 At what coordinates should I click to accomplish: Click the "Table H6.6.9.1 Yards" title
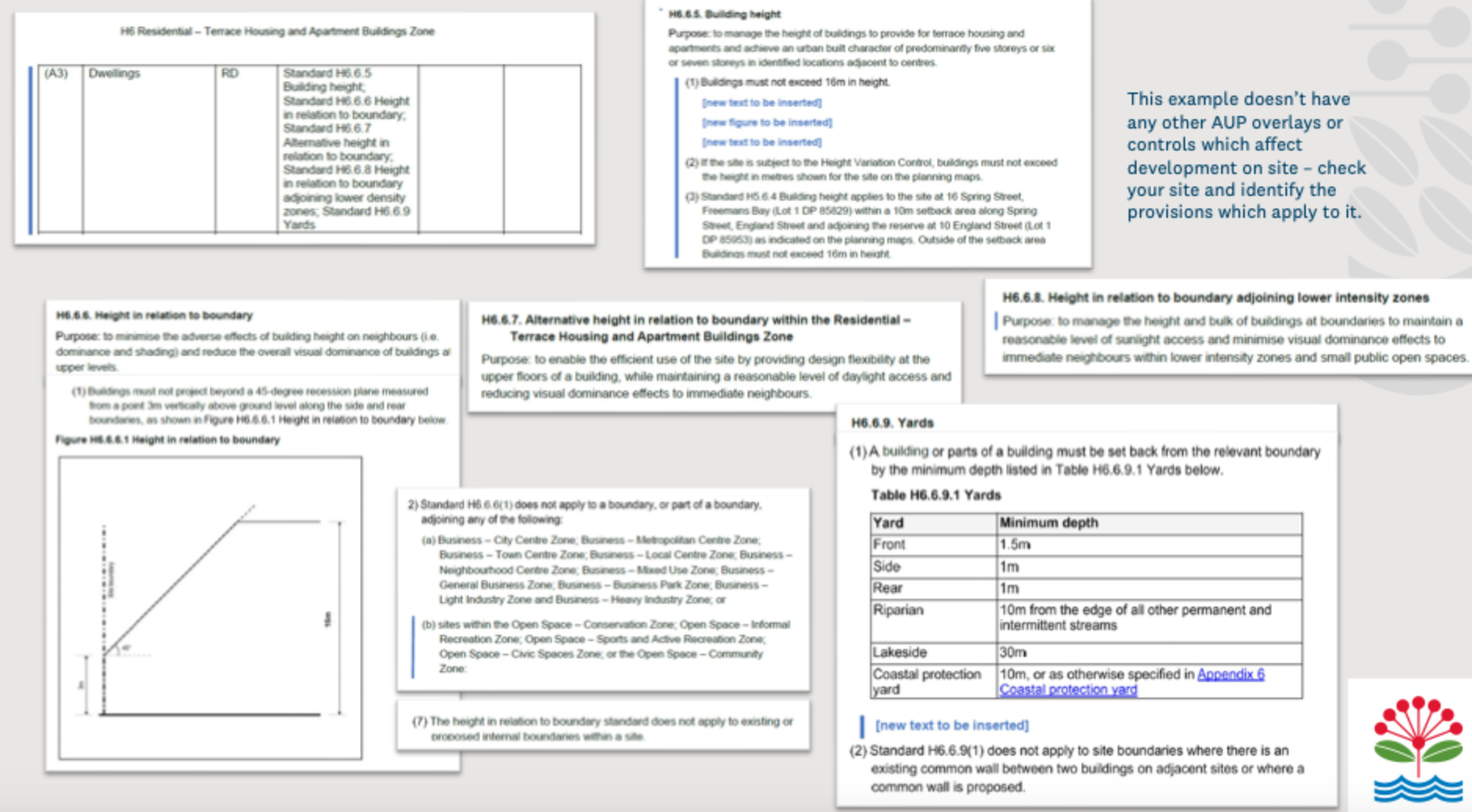[x=936, y=495]
